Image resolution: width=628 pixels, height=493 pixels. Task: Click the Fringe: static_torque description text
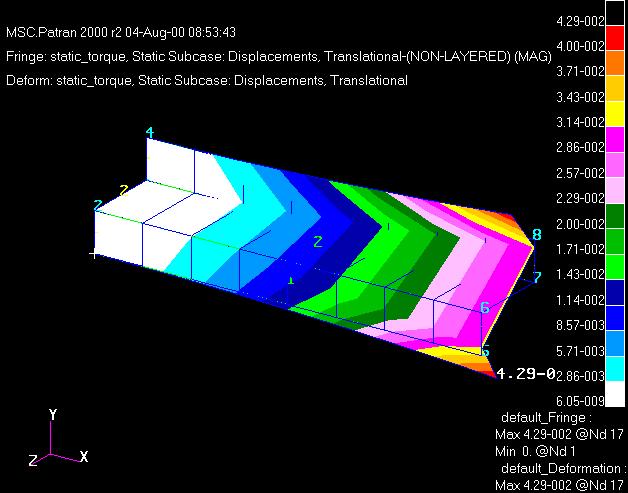click(278, 57)
